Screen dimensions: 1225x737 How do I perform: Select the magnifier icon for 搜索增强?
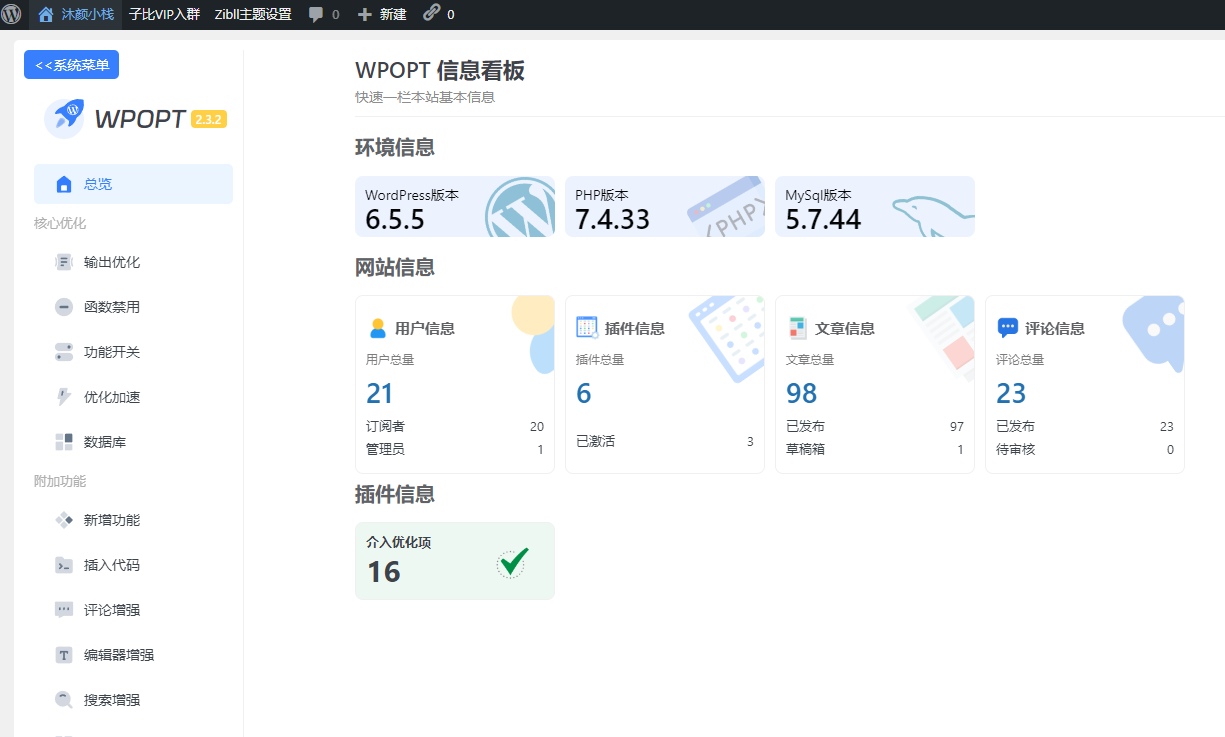tap(65, 700)
